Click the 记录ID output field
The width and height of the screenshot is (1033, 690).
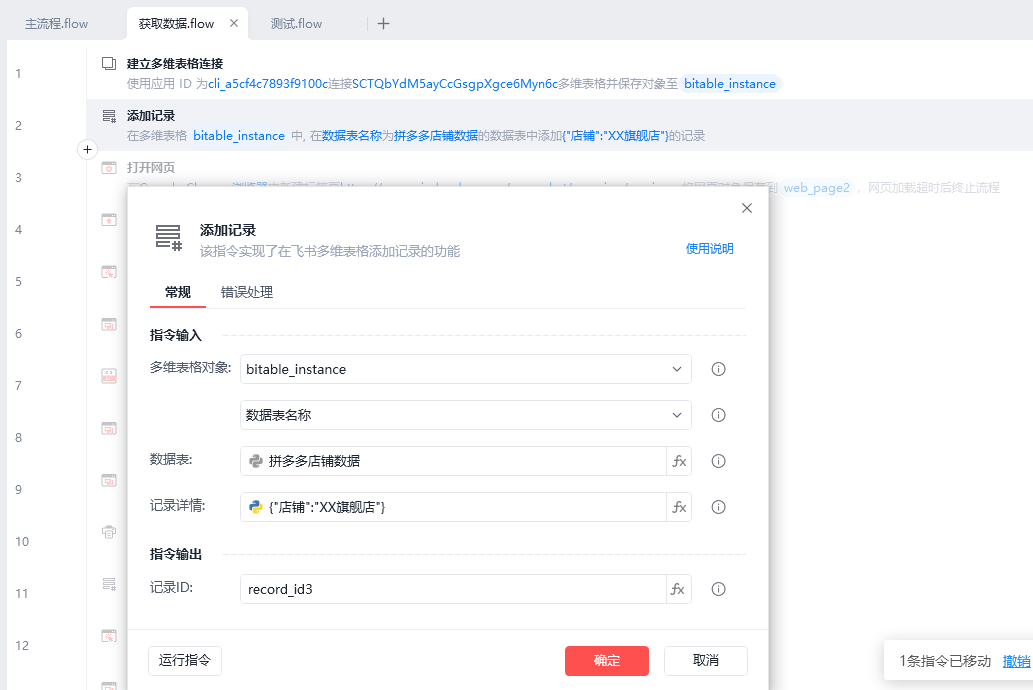pos(453,589)
